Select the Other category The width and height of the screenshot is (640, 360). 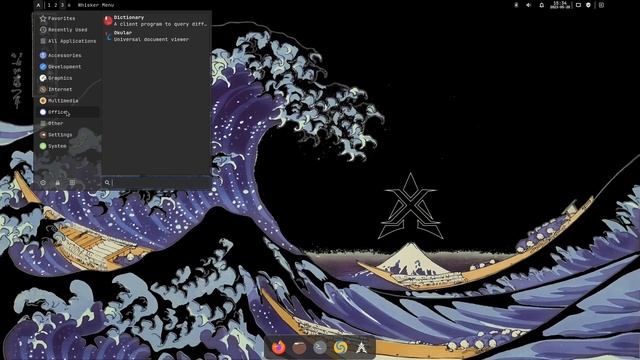pos(67,123)
